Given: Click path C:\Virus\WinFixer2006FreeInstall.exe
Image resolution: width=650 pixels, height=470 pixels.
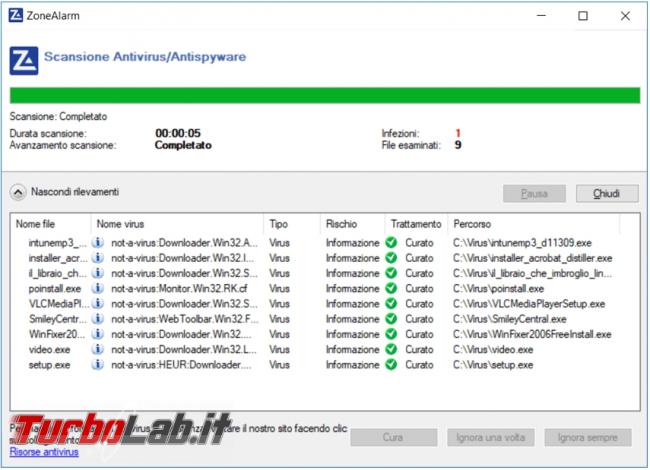Looking at the screenshot, I should 532,334.
